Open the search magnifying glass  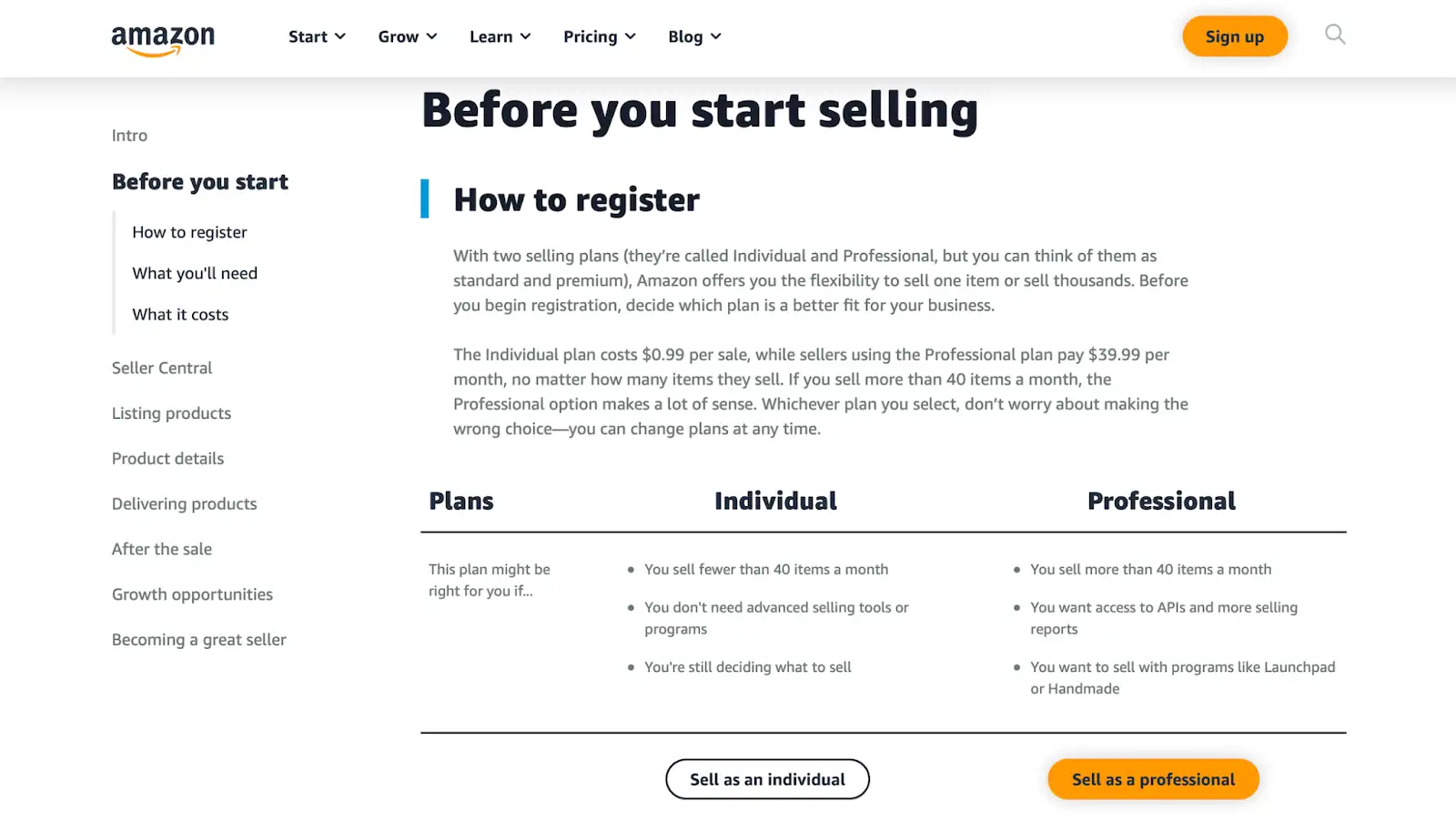[x=1334, y=35]
